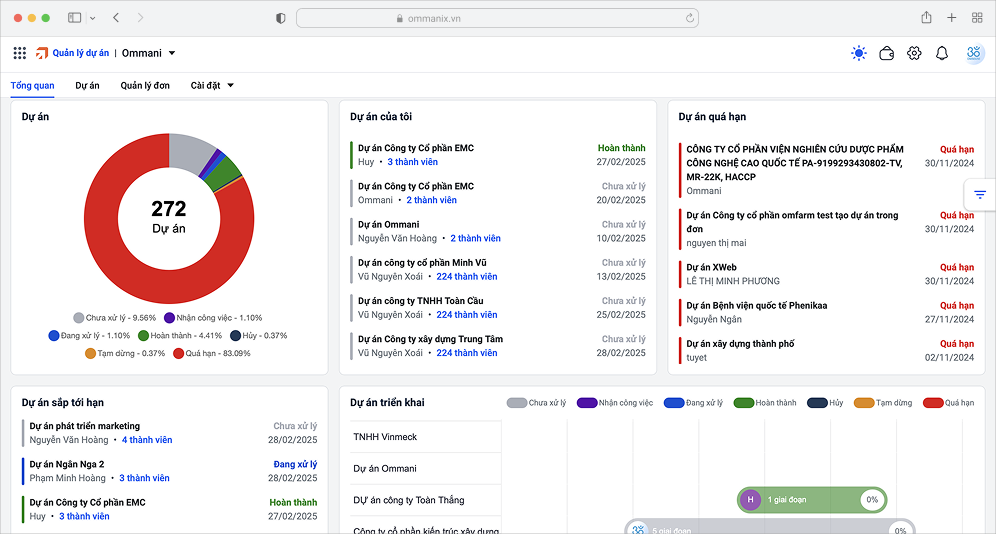Viewport: 996px width, 534px height.
Task: Toggle Hoàn thành legend in Gantt chart
Action: [765, 403]
